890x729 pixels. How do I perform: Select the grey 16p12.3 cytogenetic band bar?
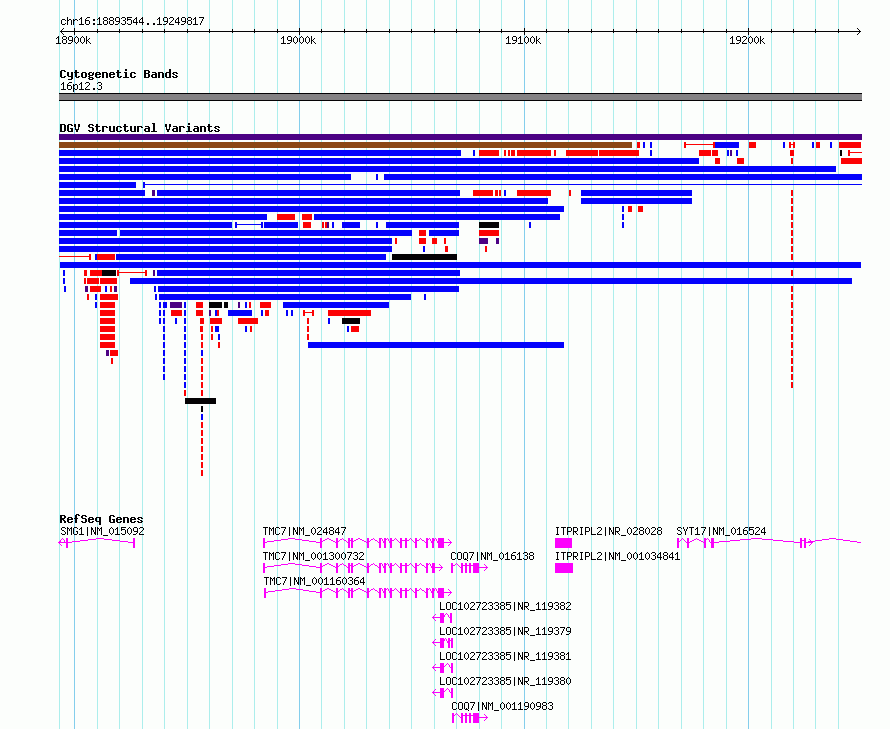[x=460, y=97]
